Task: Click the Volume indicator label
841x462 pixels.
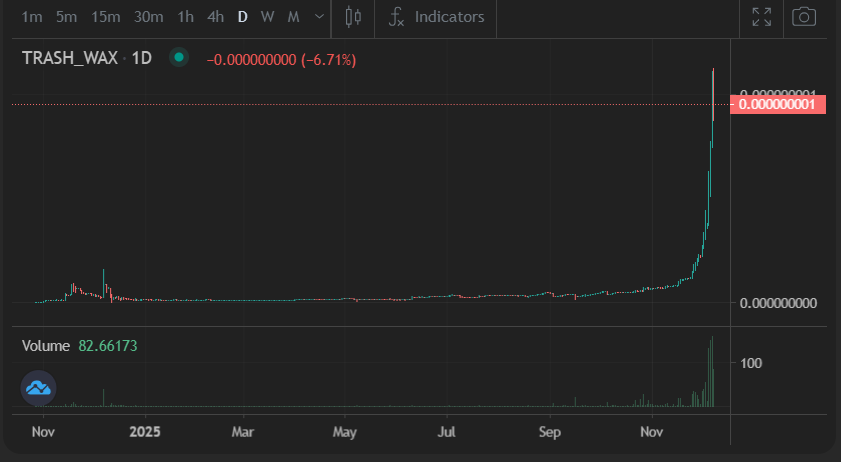Action: 46,346
